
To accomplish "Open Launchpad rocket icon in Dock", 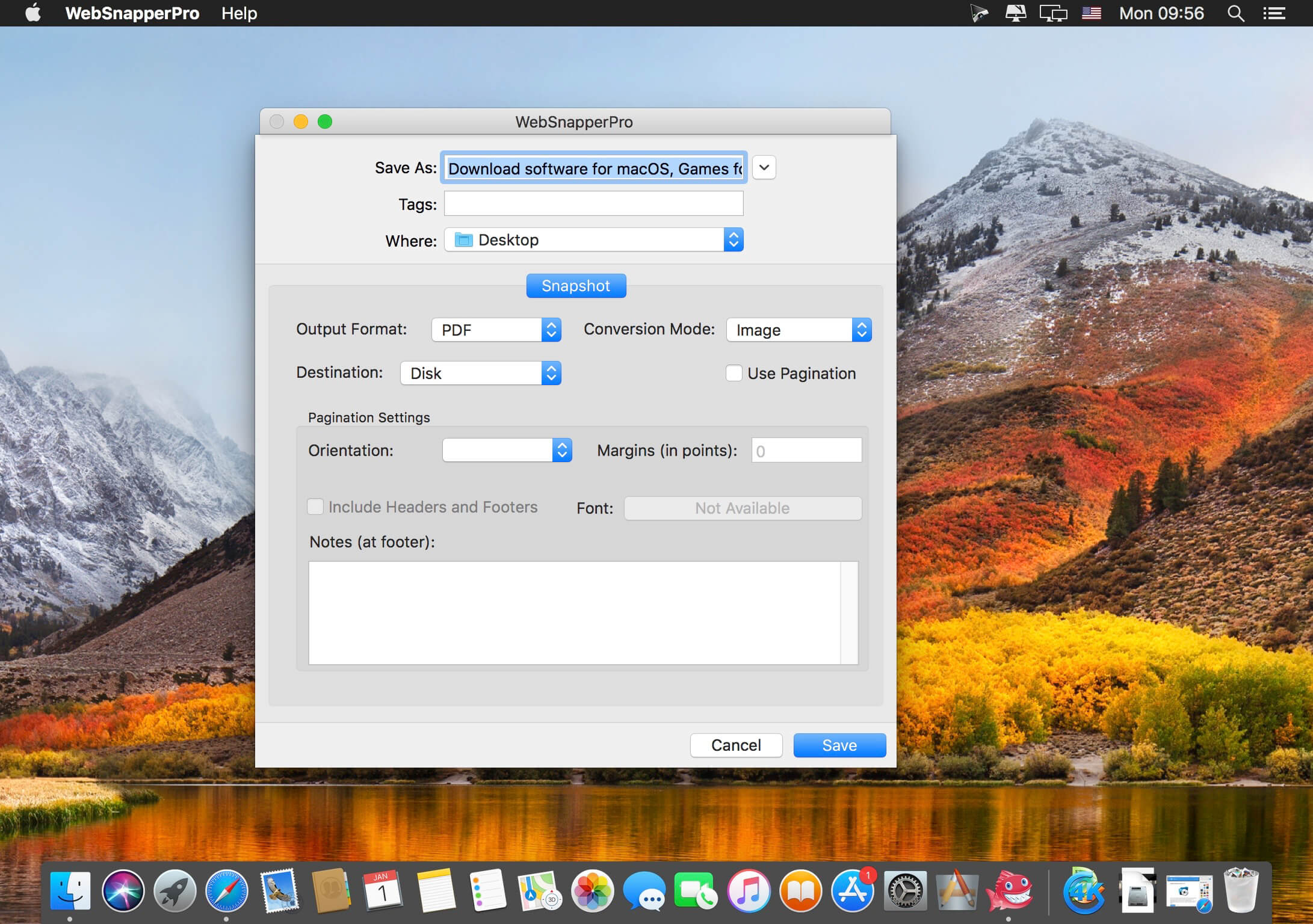I will pos(175,891).
